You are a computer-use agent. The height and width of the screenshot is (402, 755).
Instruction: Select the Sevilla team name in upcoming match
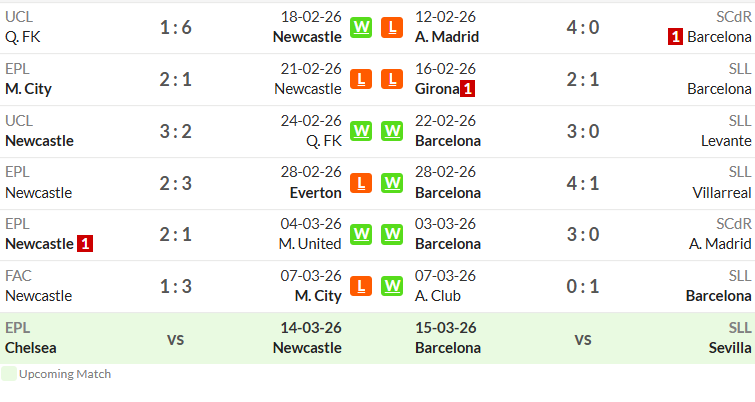coord(729,348)
